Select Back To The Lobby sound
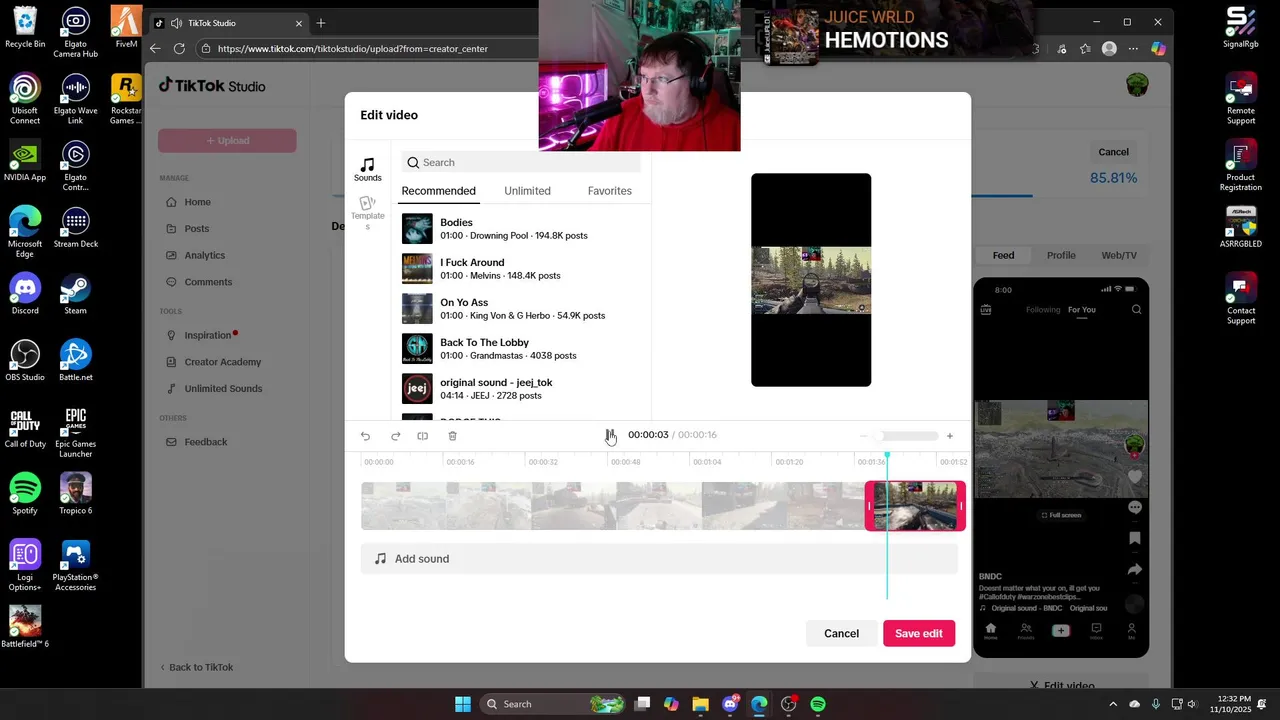1280x720 pixels. click(521, 349)
